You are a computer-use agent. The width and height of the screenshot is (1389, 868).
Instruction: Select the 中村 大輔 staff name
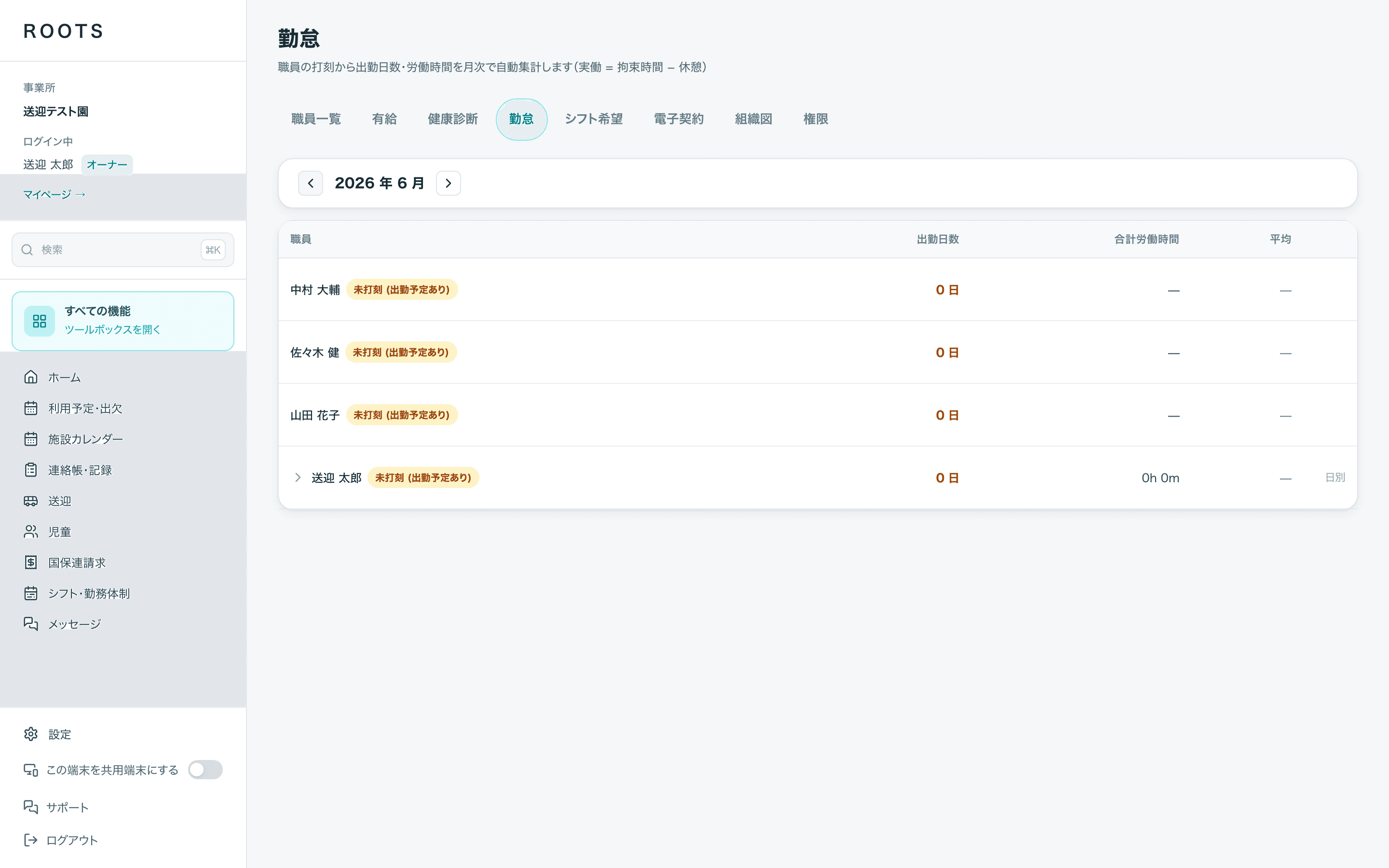[315, 290]
